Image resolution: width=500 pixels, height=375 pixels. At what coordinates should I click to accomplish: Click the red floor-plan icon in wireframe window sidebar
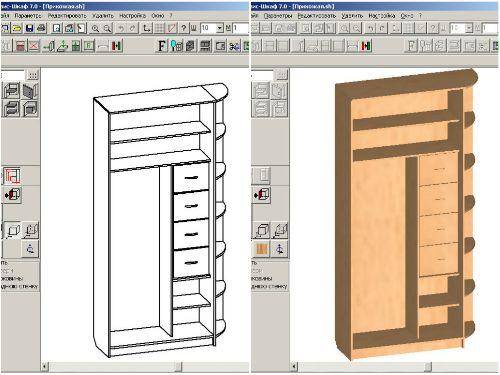pos(12,175)
